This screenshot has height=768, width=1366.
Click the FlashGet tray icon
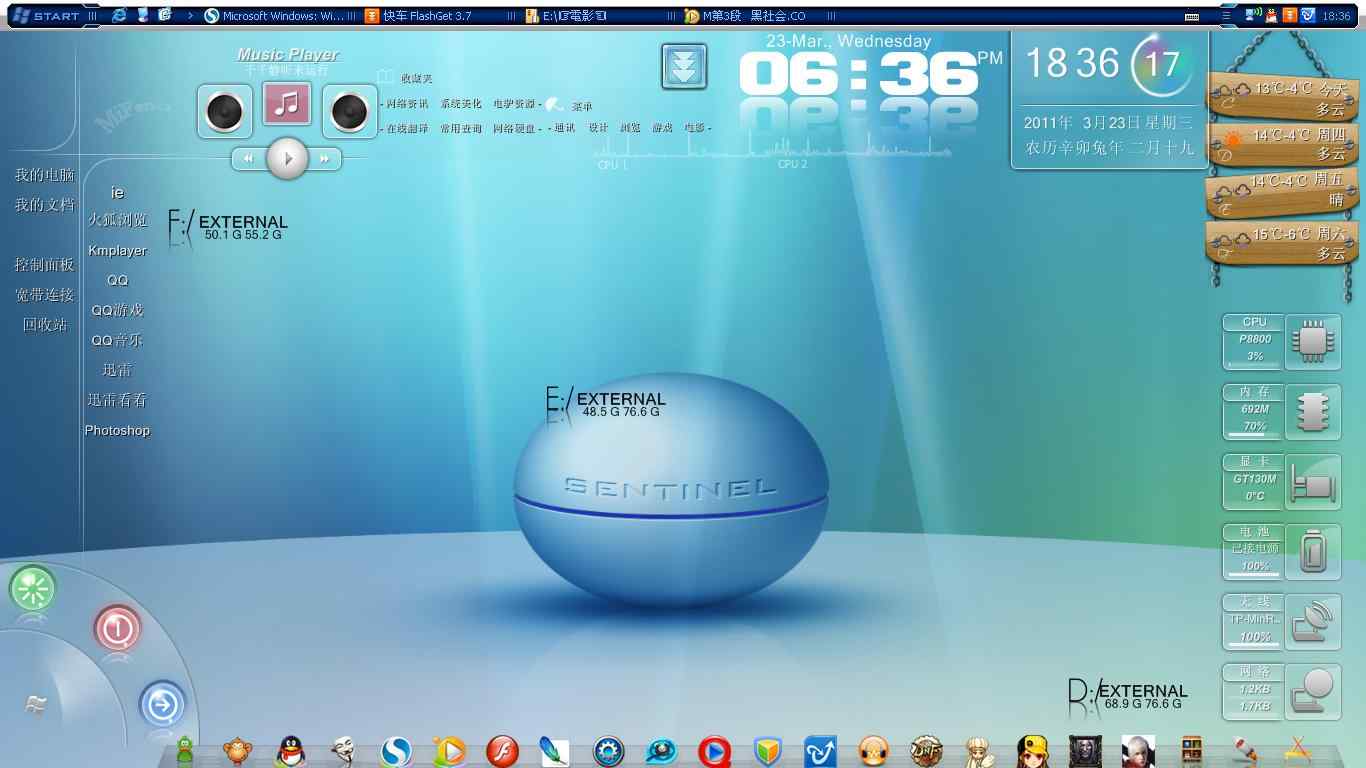click(x=1290, y=15)
